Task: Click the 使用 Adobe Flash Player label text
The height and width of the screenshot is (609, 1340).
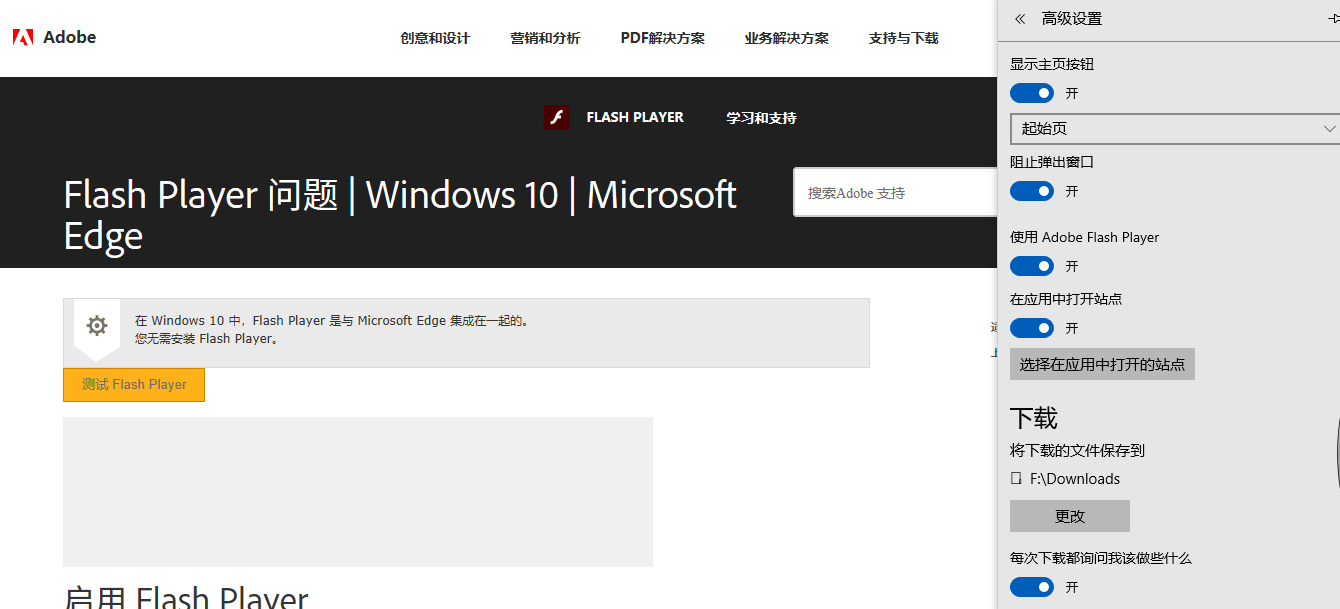Action: [x=1085, y=237]
